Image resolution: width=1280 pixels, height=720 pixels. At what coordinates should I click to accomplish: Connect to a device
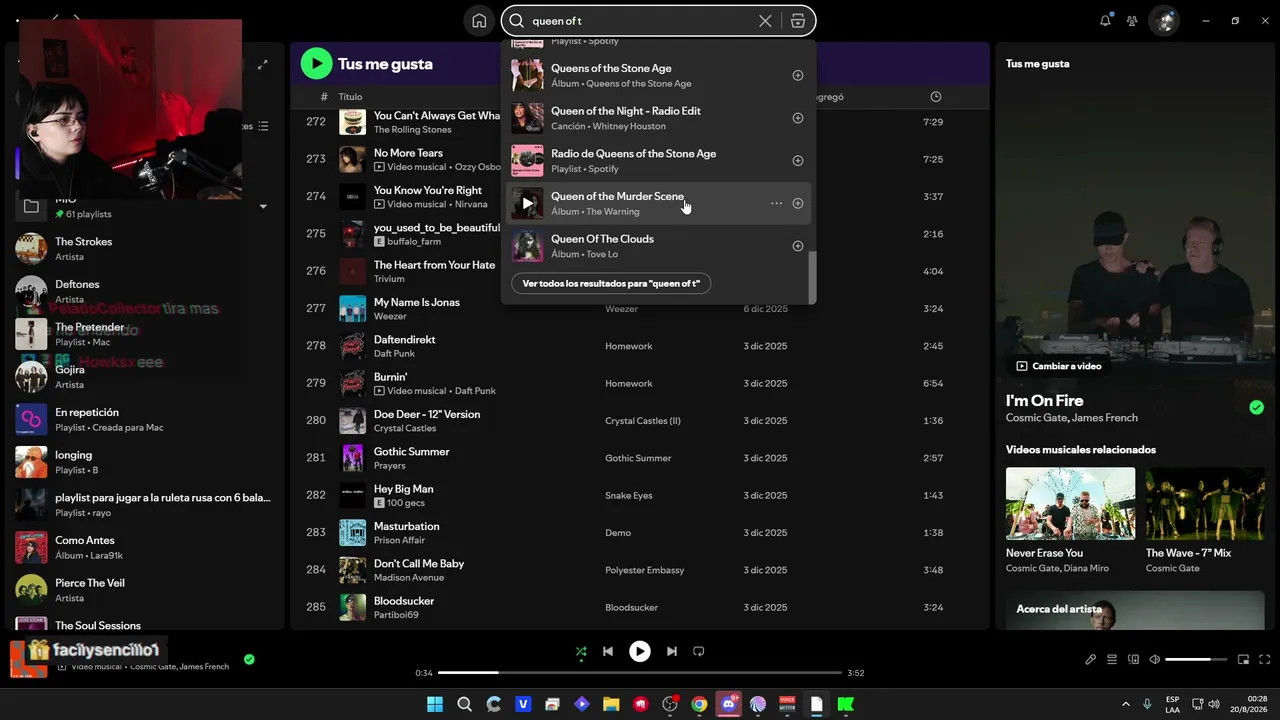(1134, 660)
